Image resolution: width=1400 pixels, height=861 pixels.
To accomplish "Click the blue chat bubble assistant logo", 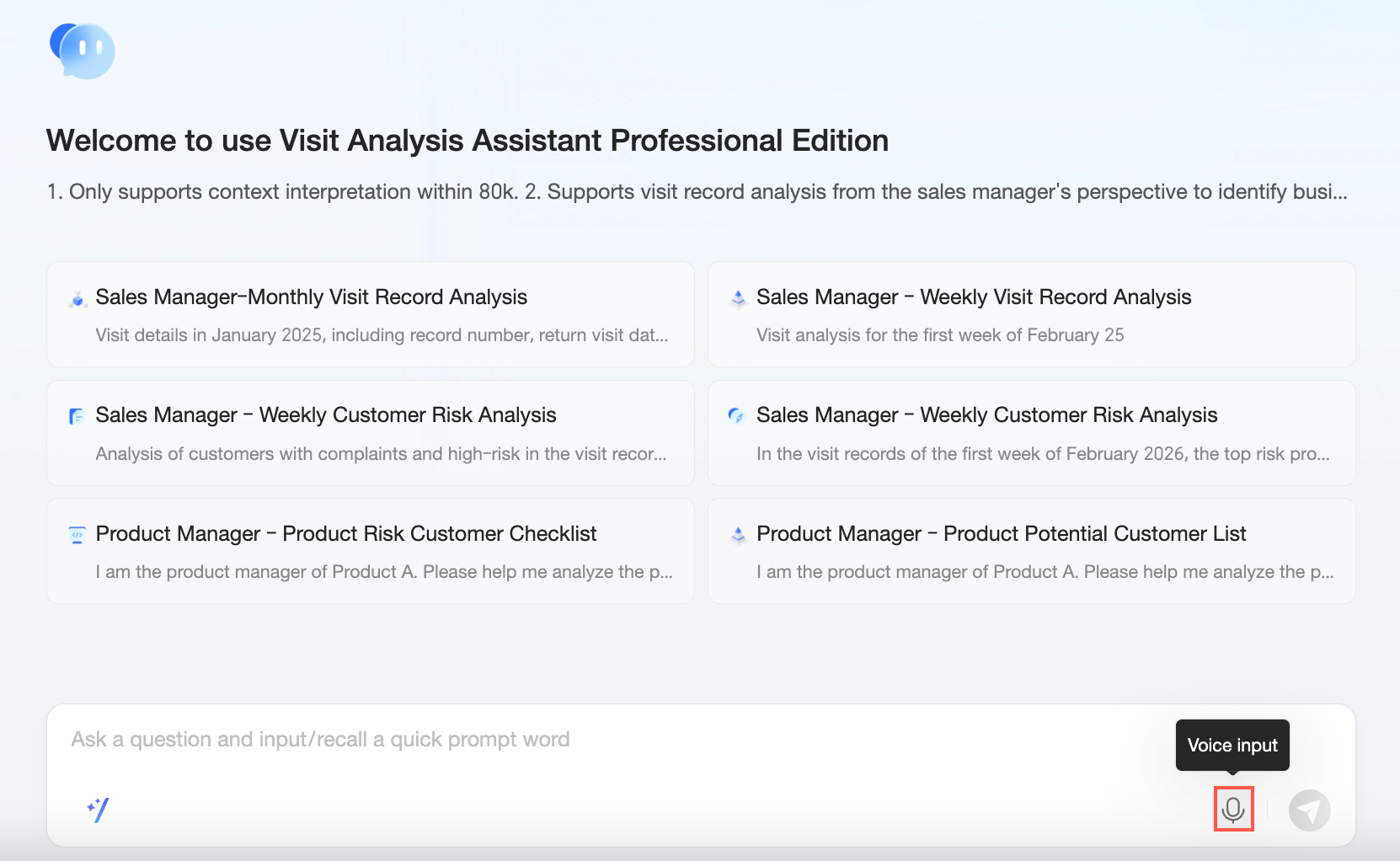I will 83,51.
